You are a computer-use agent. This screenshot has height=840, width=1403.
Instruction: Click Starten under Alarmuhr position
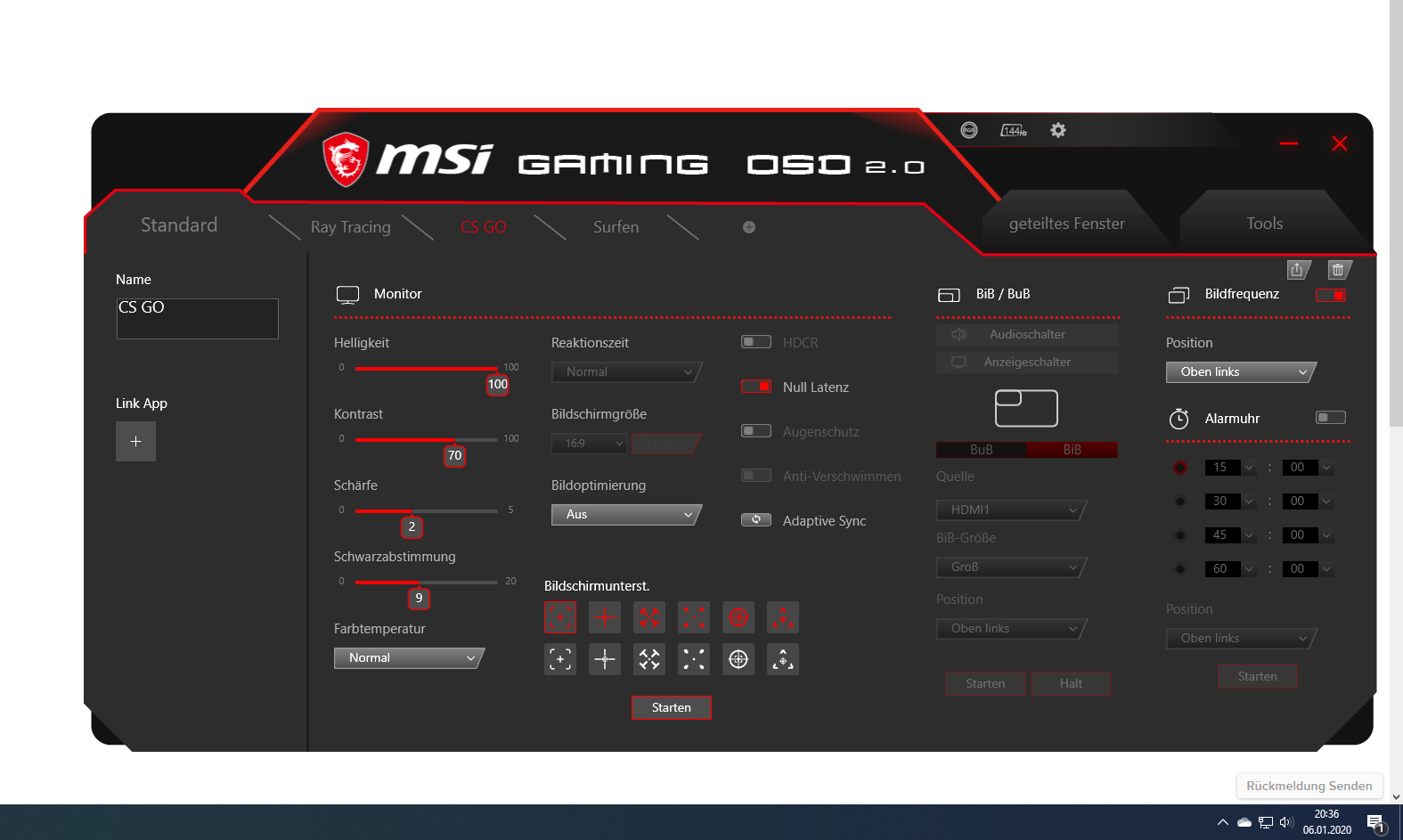[1258, 676]
